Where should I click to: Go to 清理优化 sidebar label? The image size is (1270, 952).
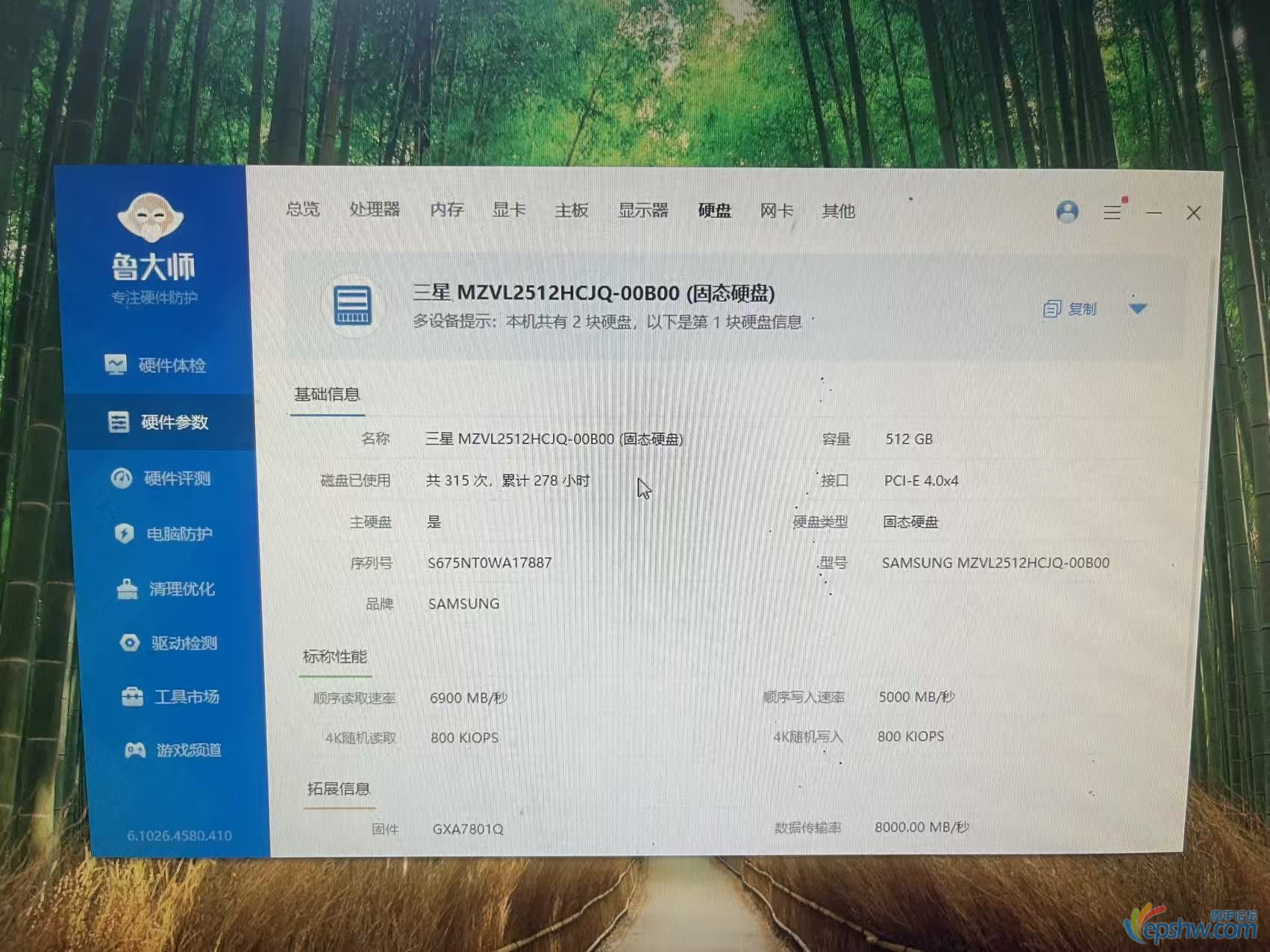pyautogui.click(x=182, y=589)
